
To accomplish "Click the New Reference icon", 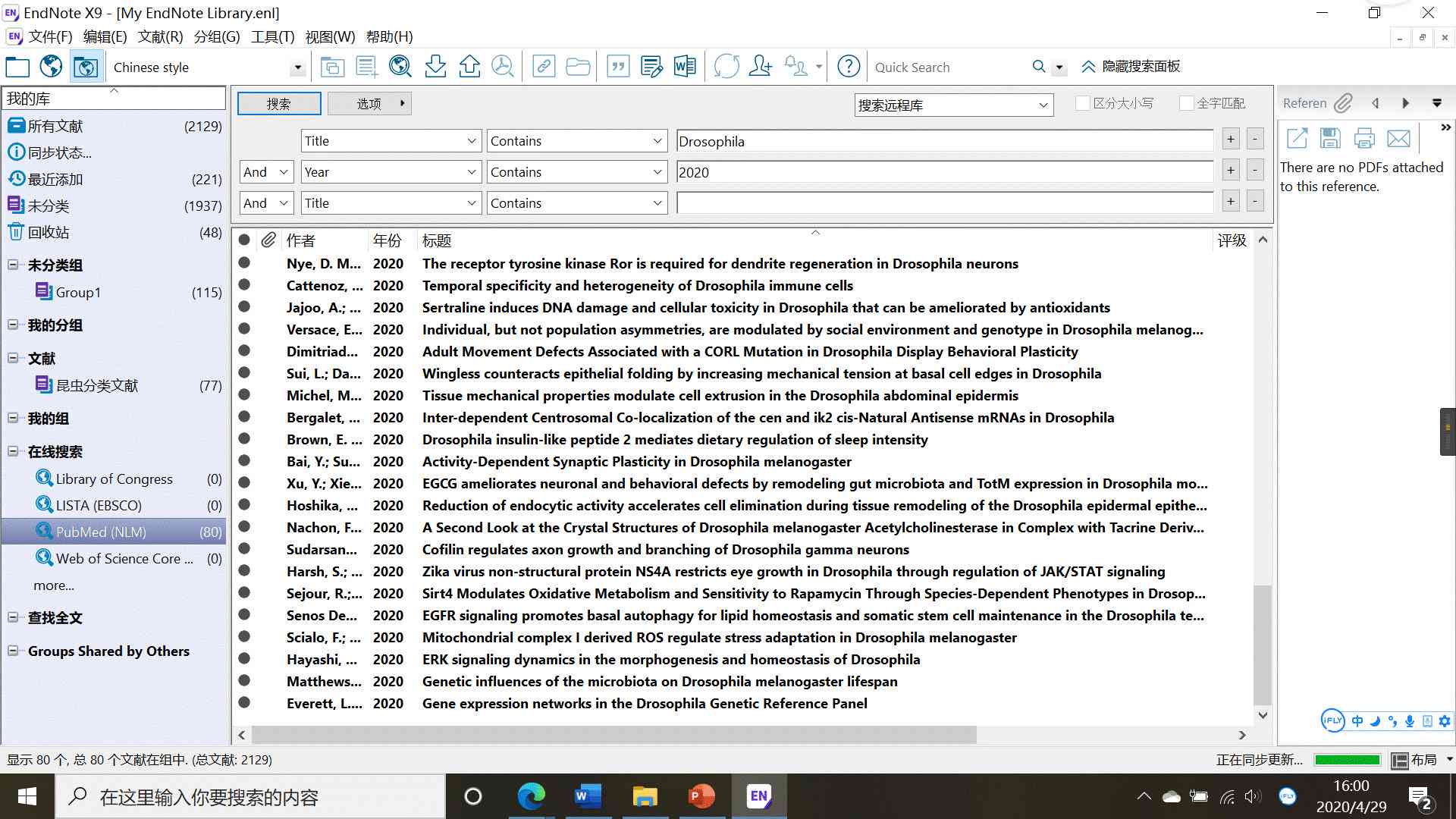I will tap(365, 66).
